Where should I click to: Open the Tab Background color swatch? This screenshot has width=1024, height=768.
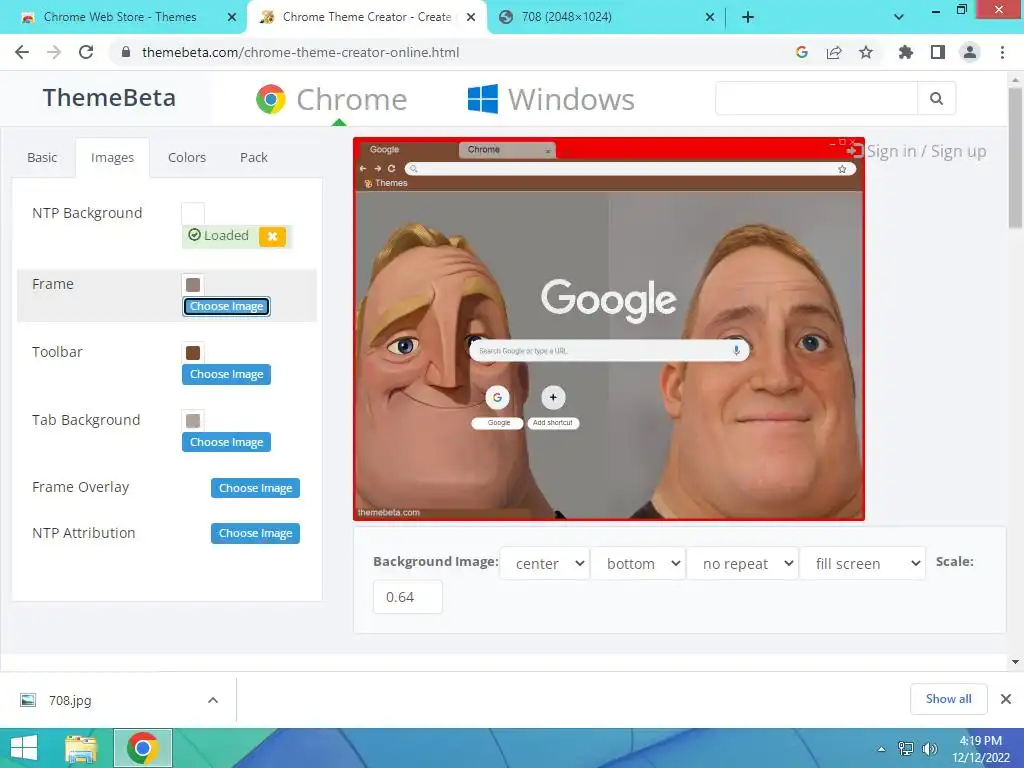[x=193, y=421]
